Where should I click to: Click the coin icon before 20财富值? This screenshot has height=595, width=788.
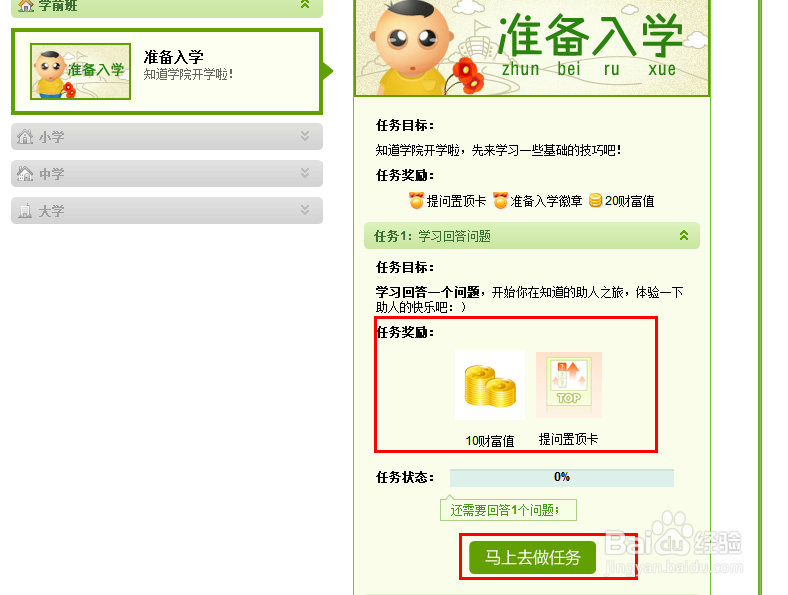pos(595,201)
